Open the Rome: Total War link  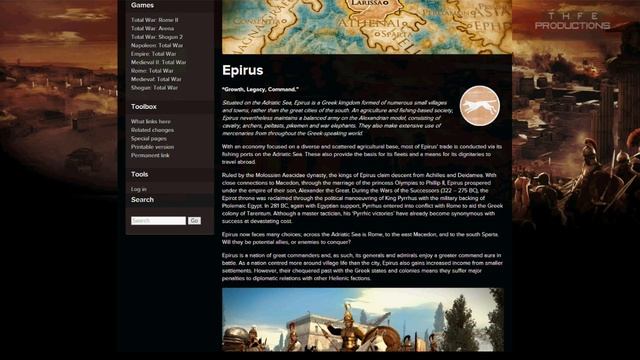(152, 71)
